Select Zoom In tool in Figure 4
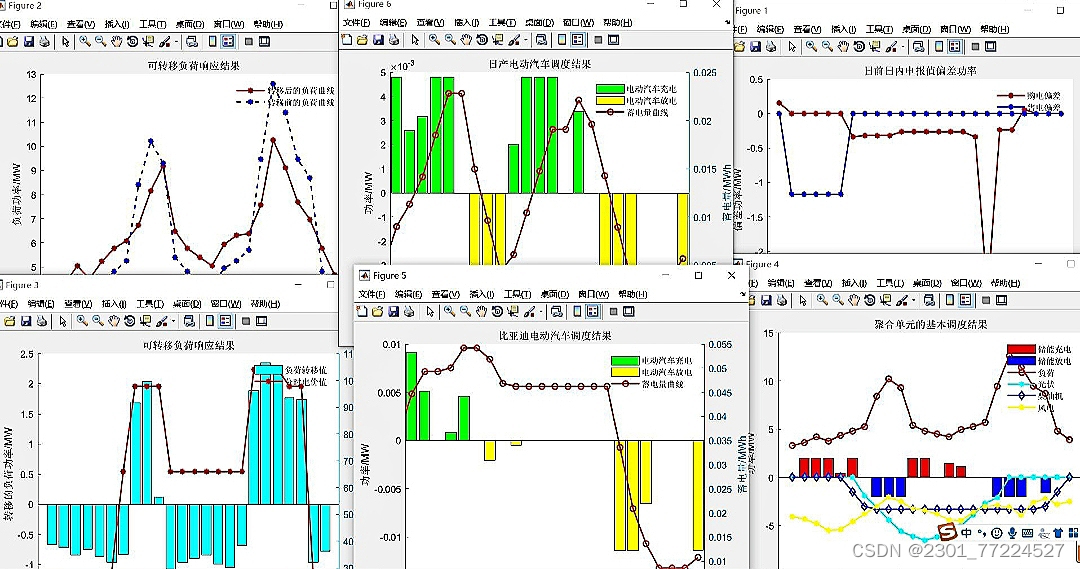1080x569 pixels. 822,300
